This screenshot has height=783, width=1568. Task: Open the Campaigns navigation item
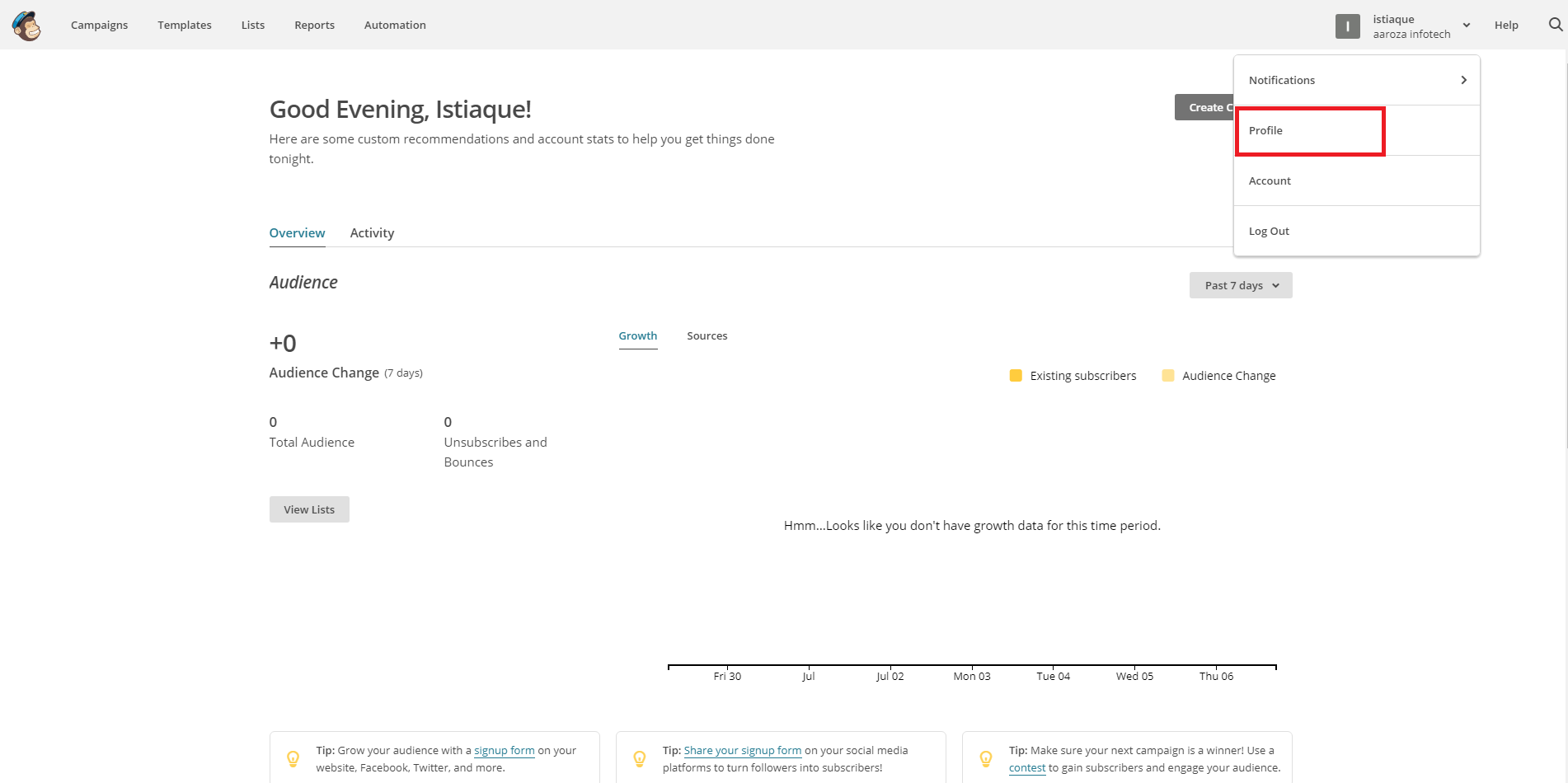pos(99,25)
